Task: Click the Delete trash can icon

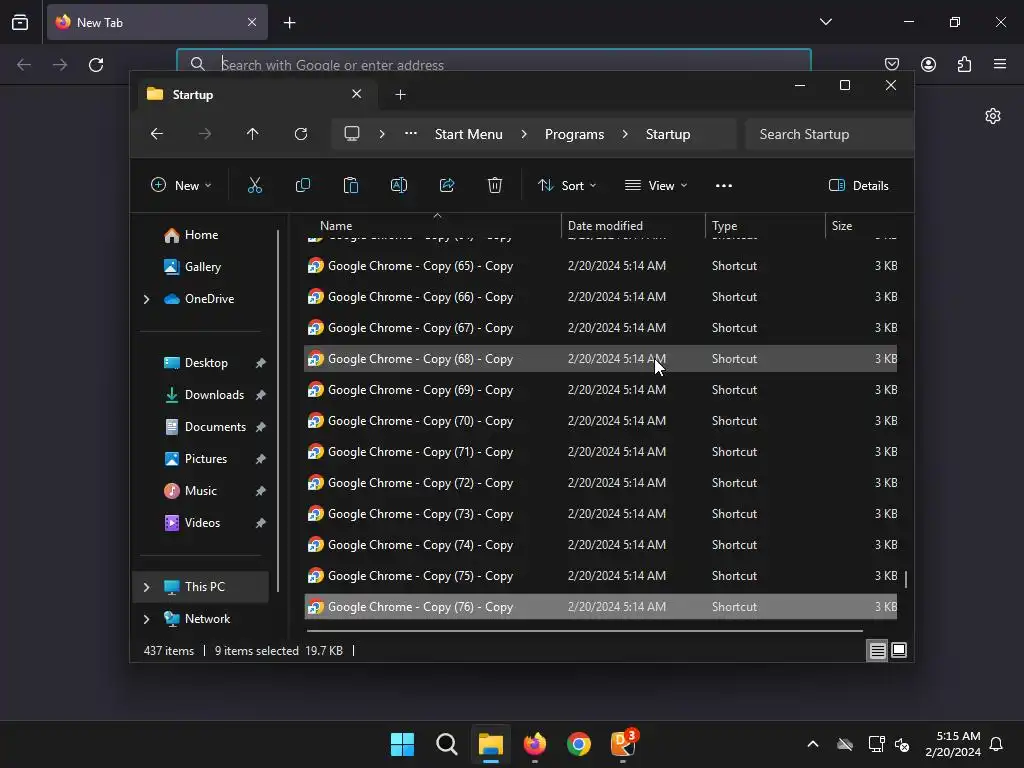Action: click(495, 185)
